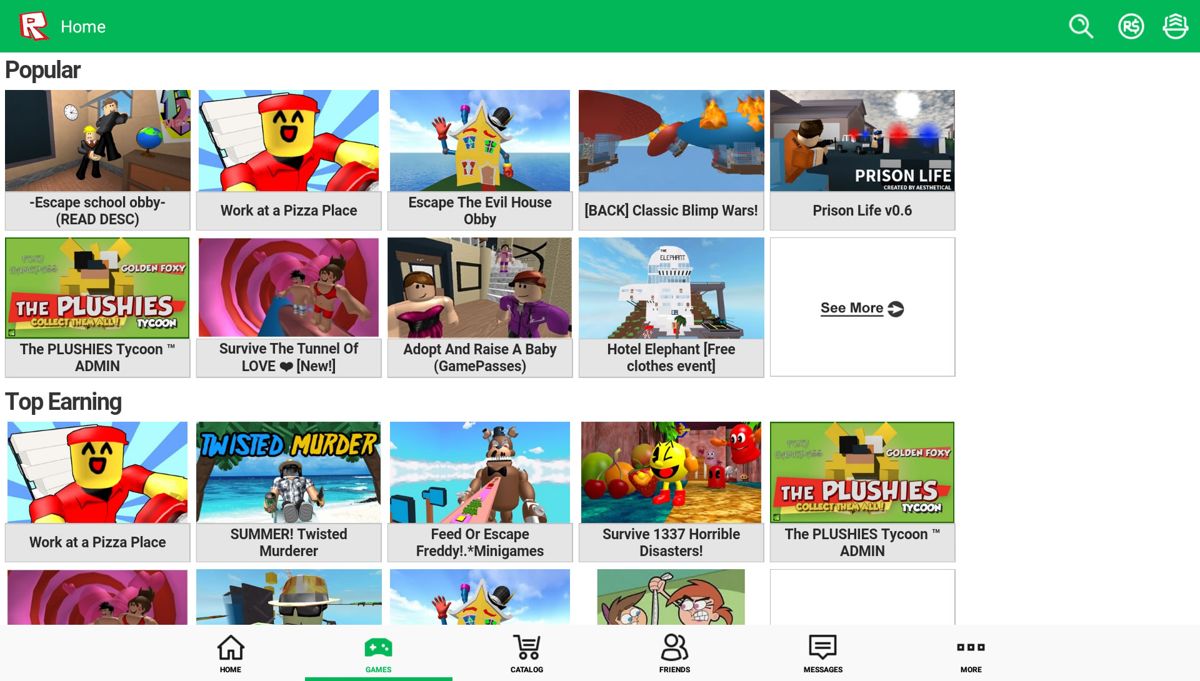Open Survive 1337 Horrible Disasters!
Screen dimensions: 1200x681
[x=670, y=489]
